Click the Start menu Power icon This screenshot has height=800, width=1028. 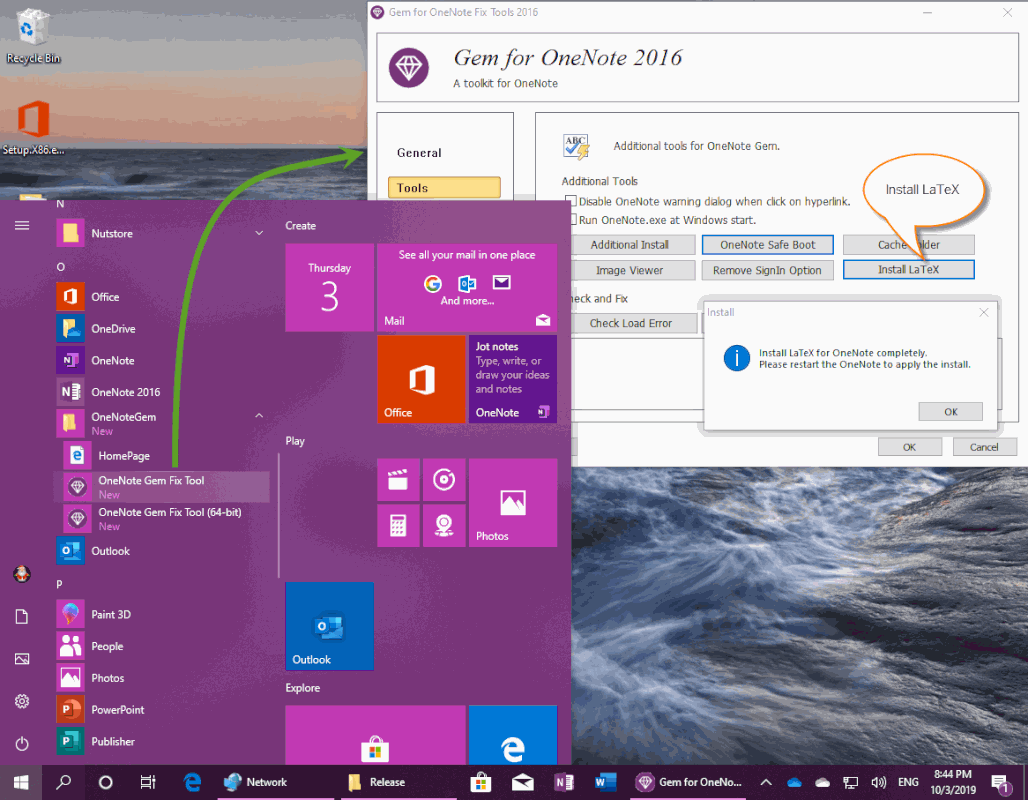coord(22,744)
